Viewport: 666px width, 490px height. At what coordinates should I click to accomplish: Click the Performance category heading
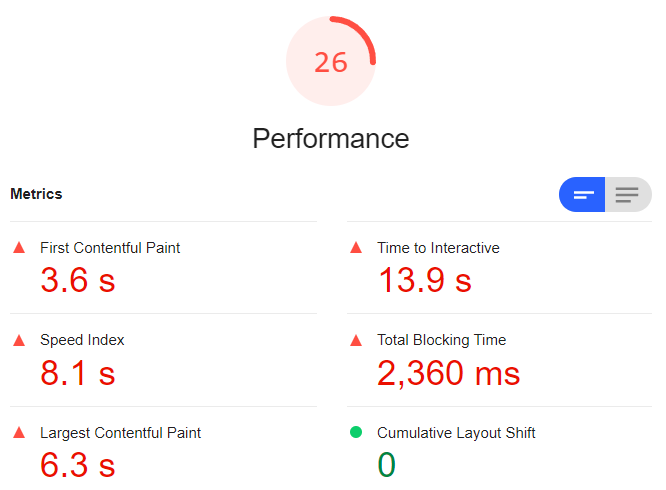pos(331,138)
